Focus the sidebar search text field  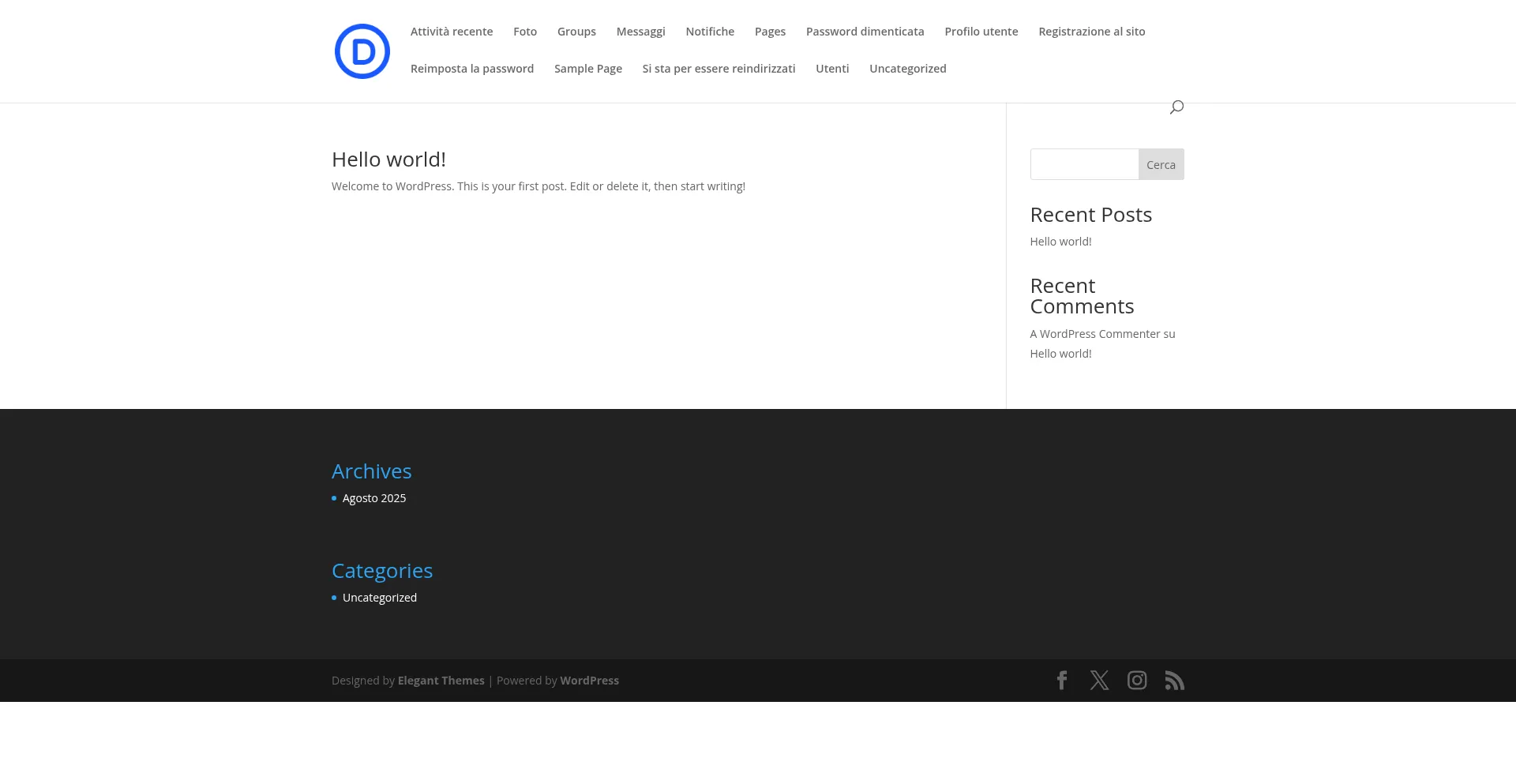tap(1084, 164)
